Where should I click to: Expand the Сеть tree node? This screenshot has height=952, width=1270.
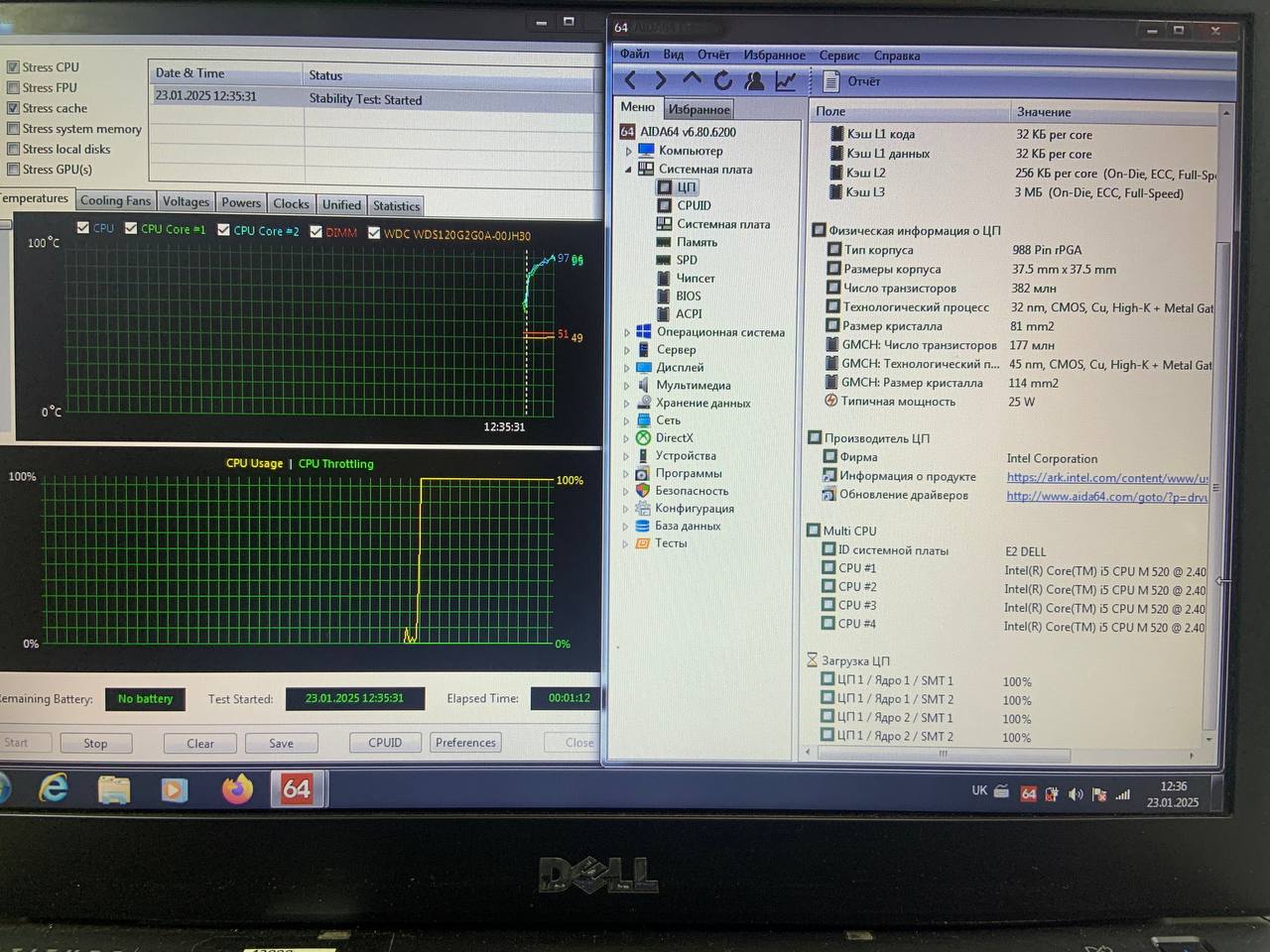626,420
